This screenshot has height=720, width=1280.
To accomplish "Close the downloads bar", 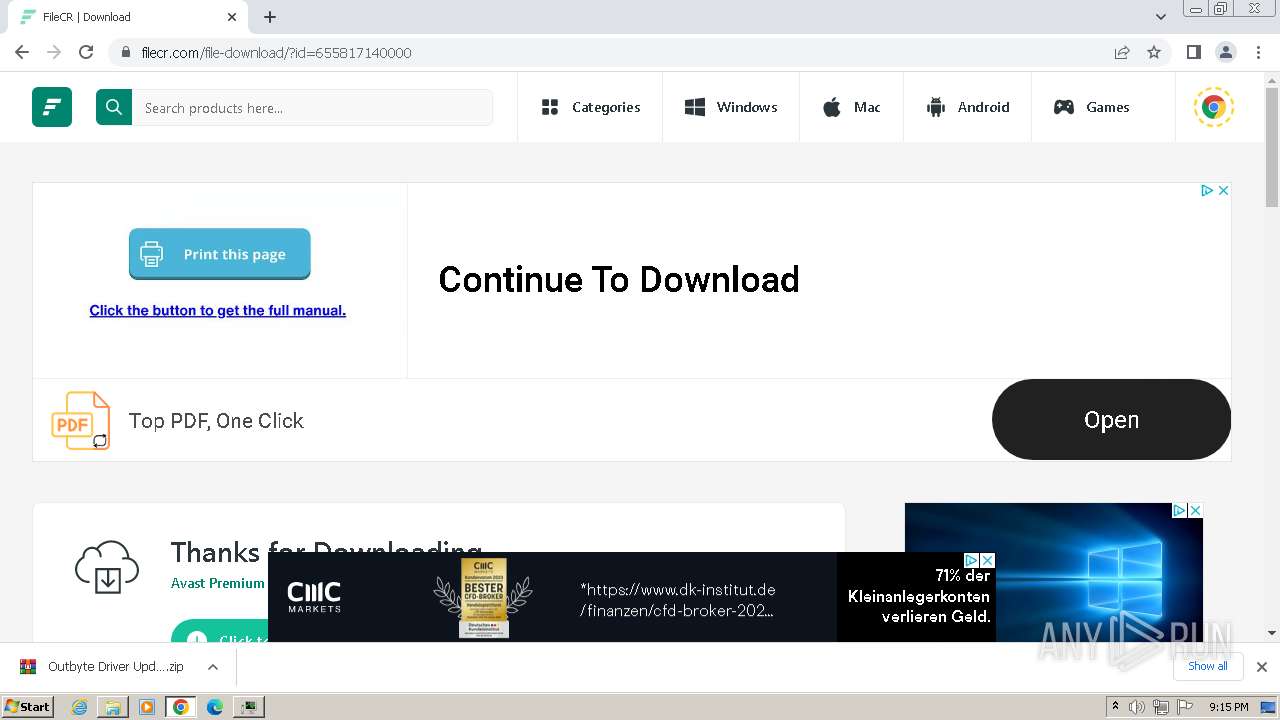I will coord(1262,666).
